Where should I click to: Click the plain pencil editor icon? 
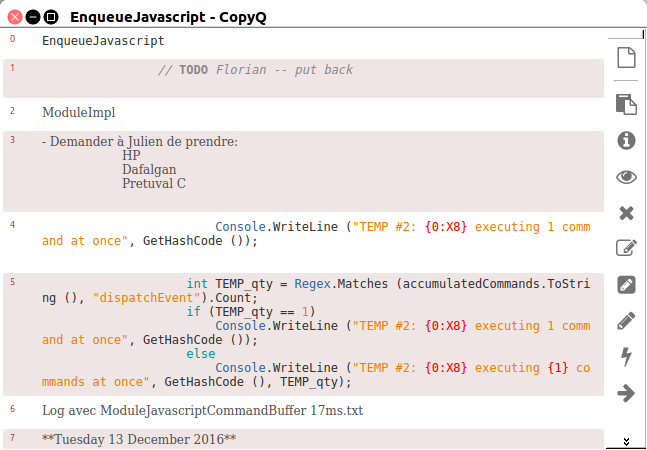coord(626,321)
